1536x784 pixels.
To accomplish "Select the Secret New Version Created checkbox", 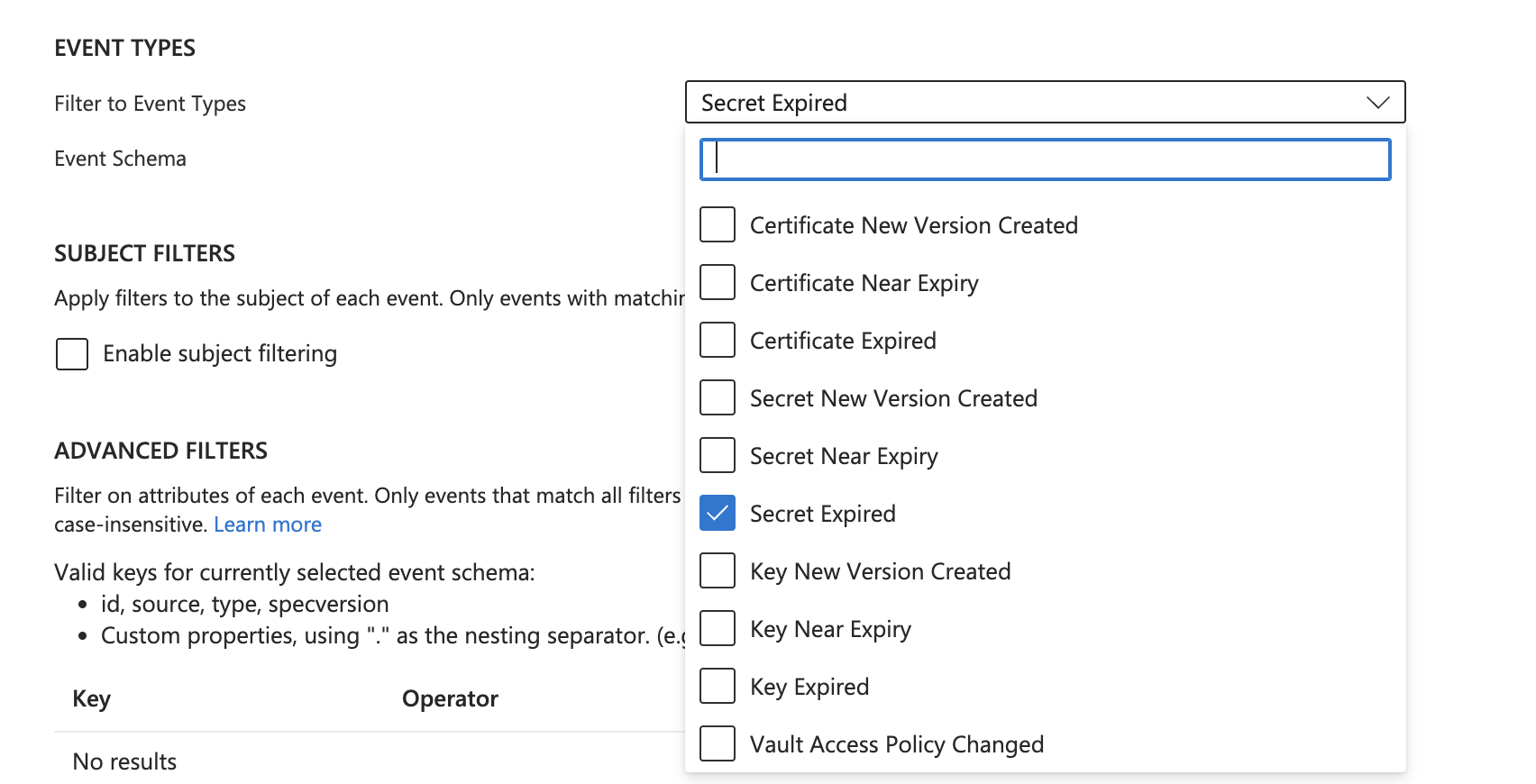I will pyautogui.click(x=718, y=397).
